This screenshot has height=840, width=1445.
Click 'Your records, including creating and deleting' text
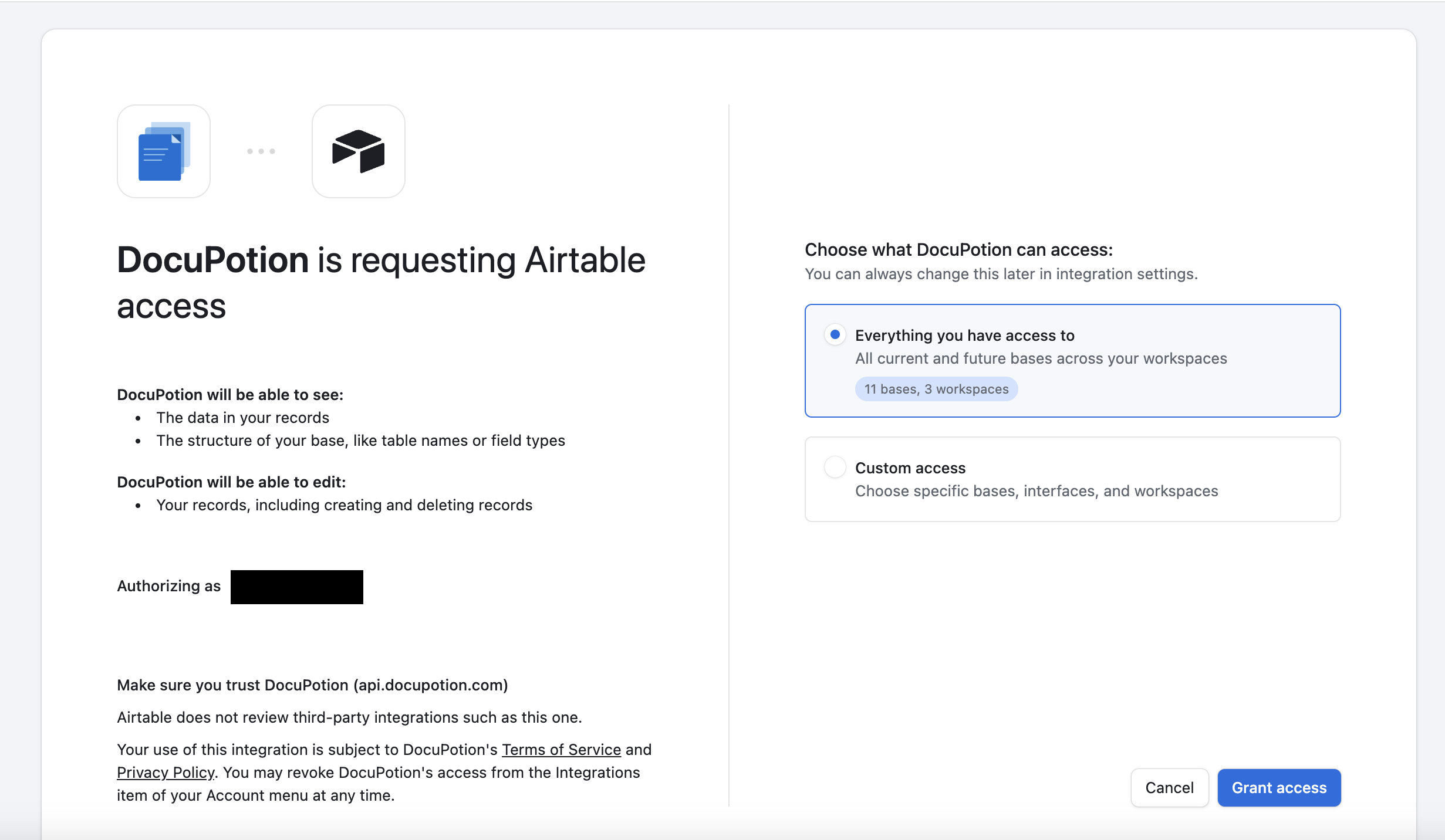coord(344,505)
